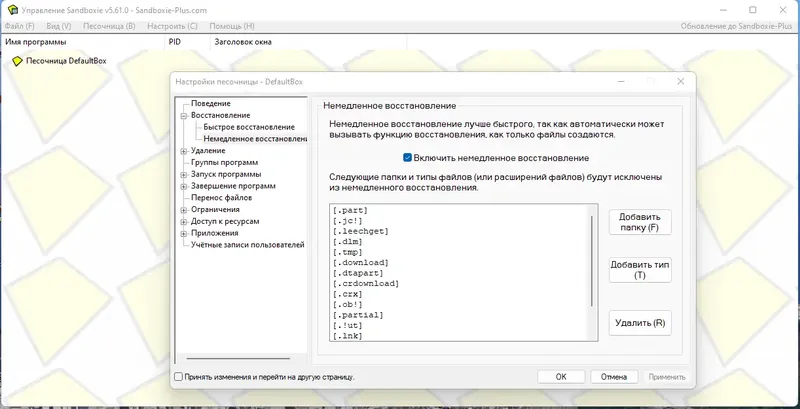The height and width of the screenshot is (409, 800).
Task: Select [.part] in exclusion list
Action: 350,210
